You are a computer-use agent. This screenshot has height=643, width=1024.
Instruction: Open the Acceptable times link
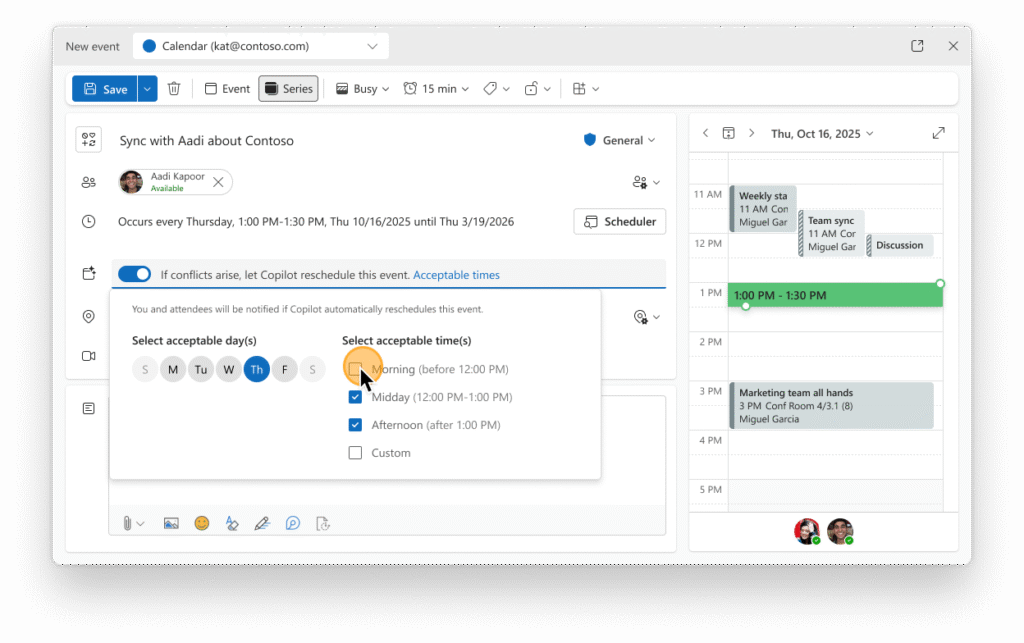pyautogui.click(x=456, y=275)
